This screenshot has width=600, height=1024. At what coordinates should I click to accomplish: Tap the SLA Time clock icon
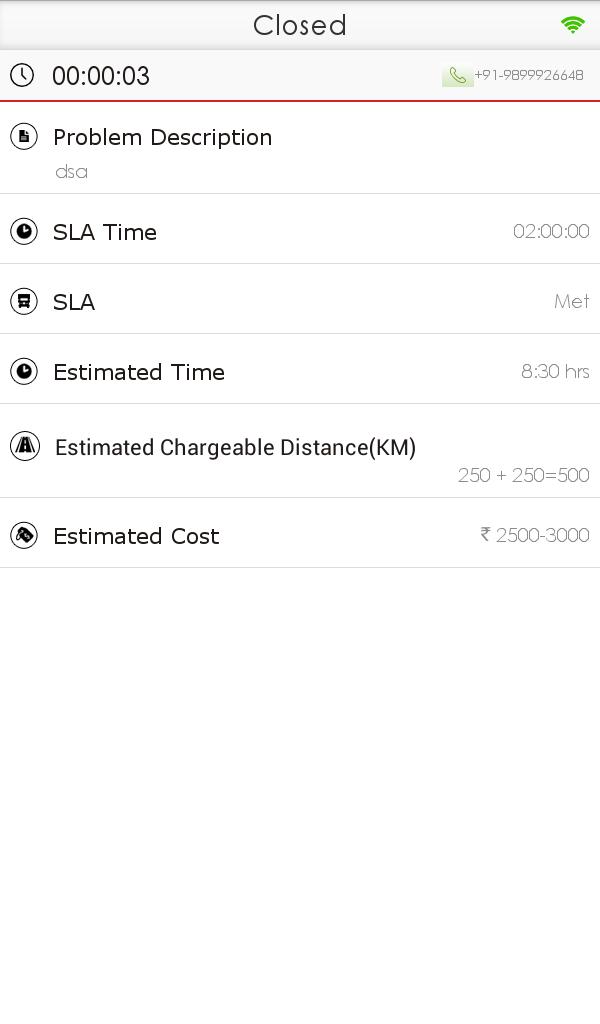(x=24, y=231)
